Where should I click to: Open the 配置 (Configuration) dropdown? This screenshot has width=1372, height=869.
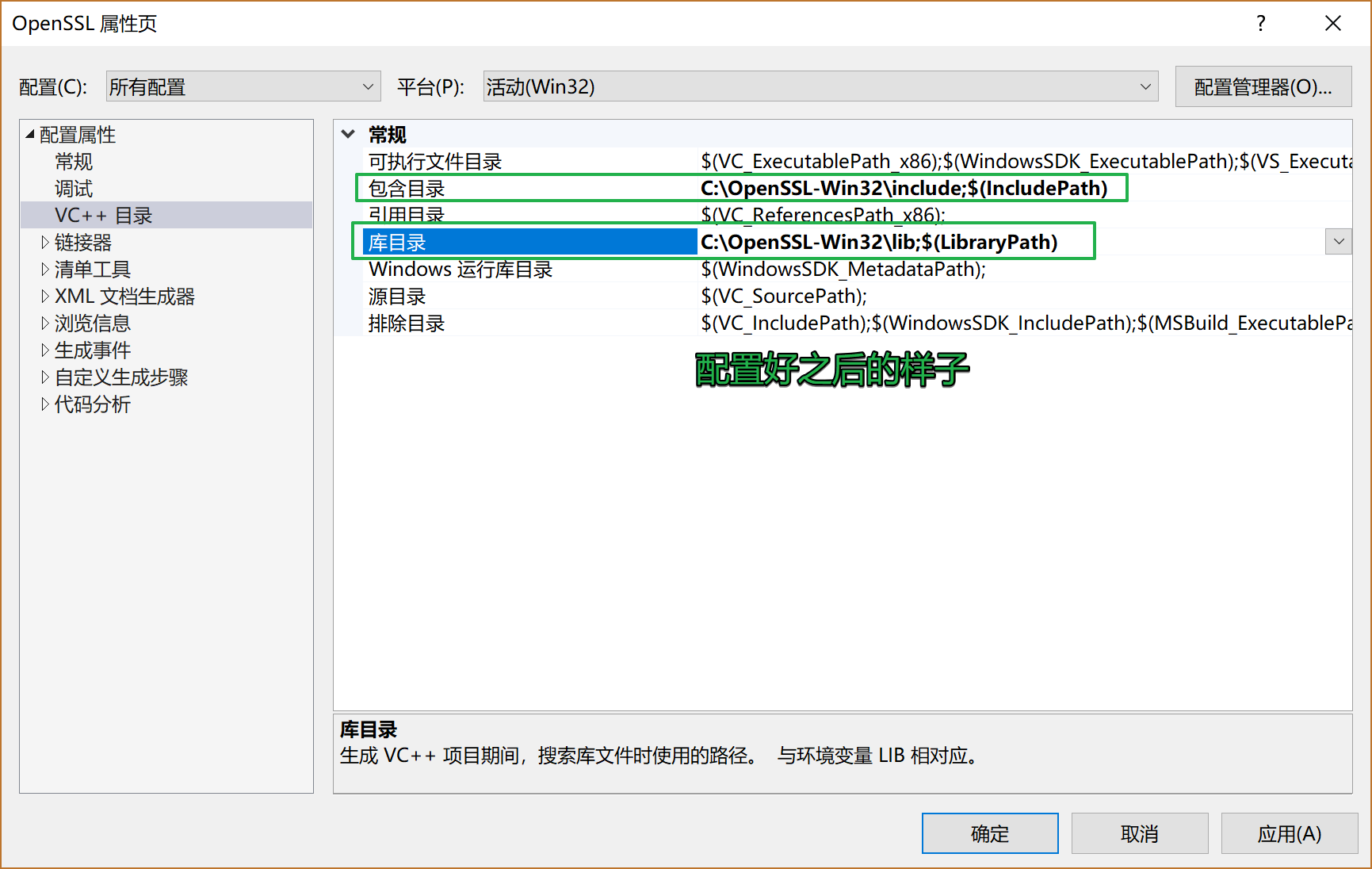point(243,86)
